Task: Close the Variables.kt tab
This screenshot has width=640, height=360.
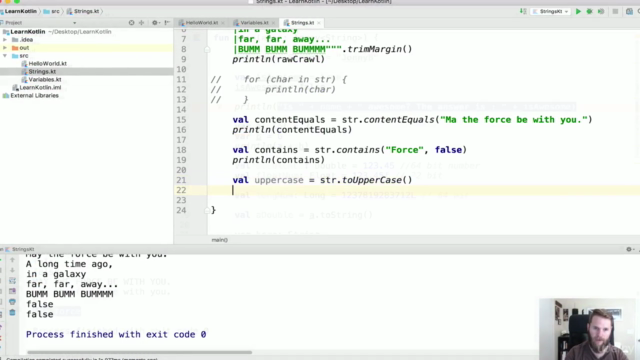Action: pyautogui.click(x=273, y=23)
